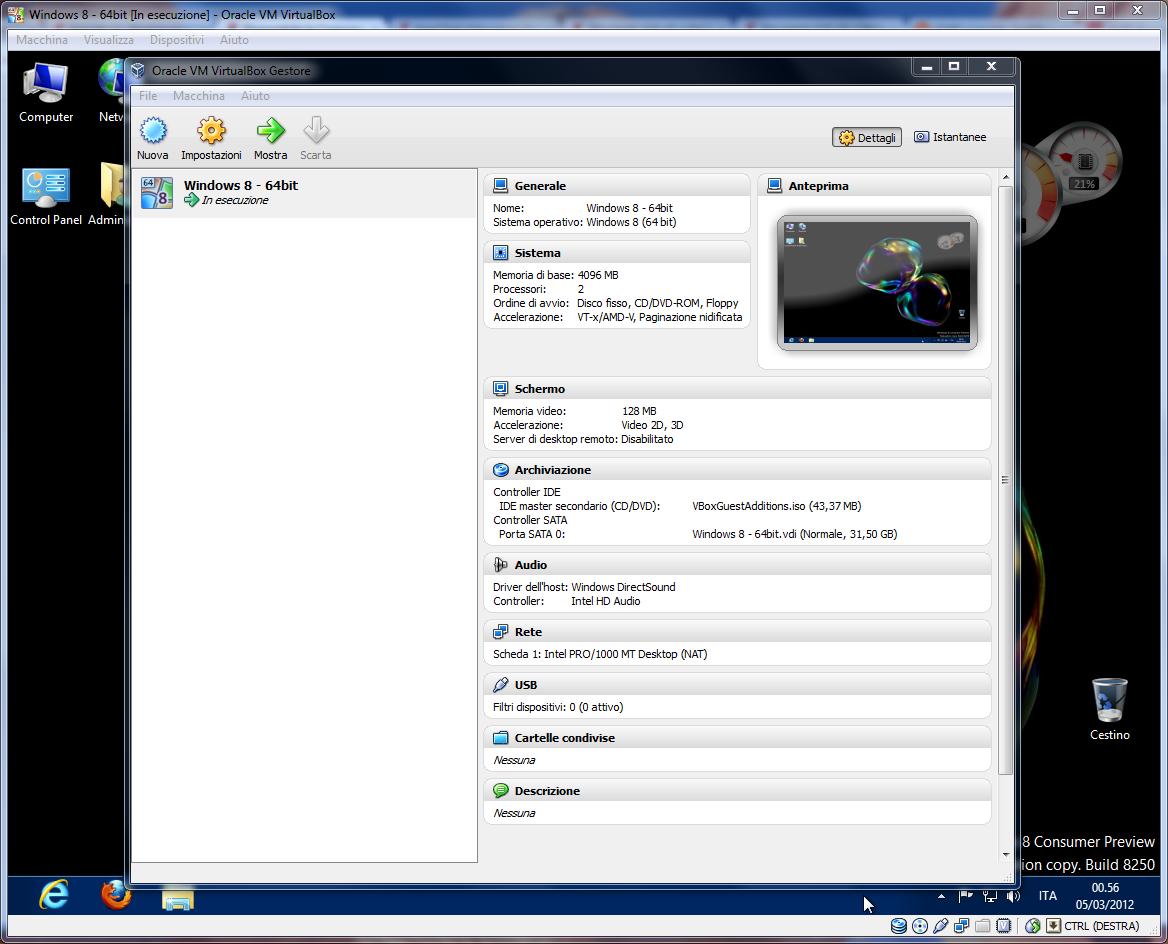Click 'Intel PRO/1000 MT Desktop (NAT)' adapter text
This screenshot has height=944, width=1168.
pyautogui.click(x=626, y=654)
